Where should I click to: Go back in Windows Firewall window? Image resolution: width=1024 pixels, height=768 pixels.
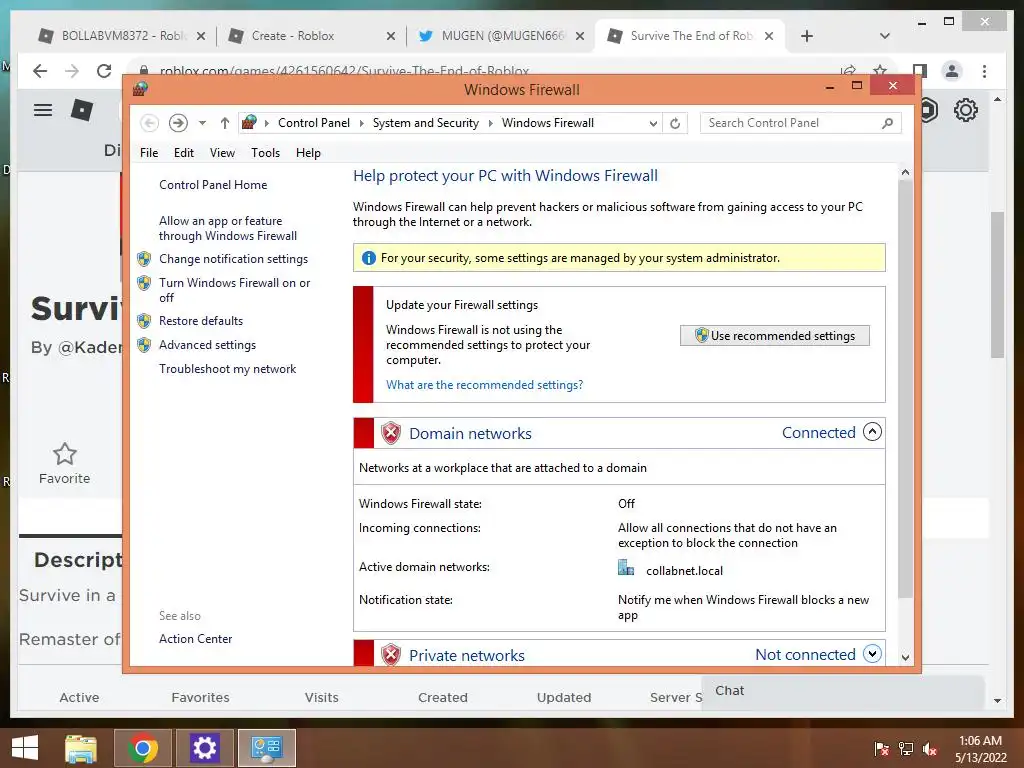149,123
